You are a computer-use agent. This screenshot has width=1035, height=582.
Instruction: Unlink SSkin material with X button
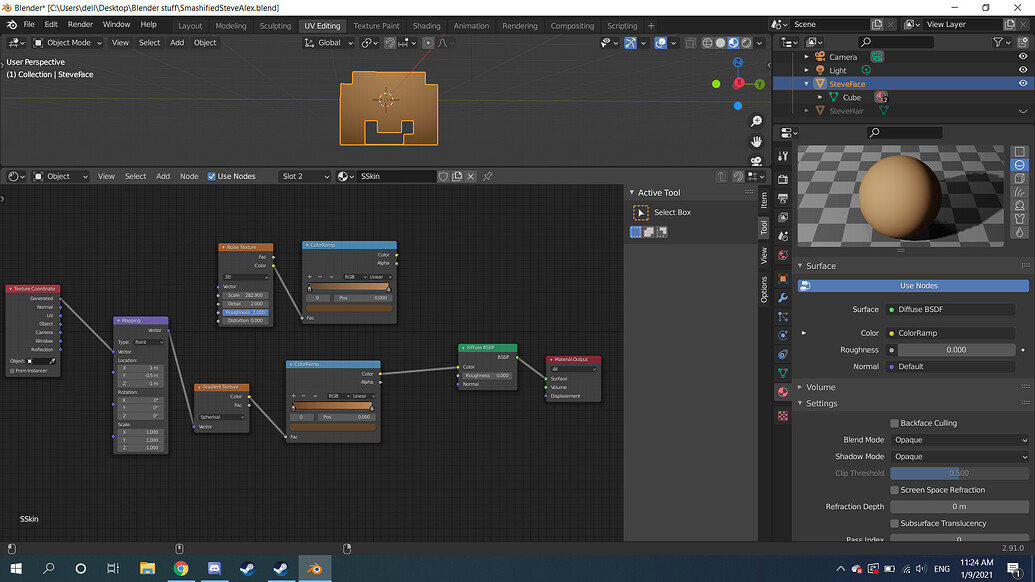pyautogui.click(x=471, y=176)
